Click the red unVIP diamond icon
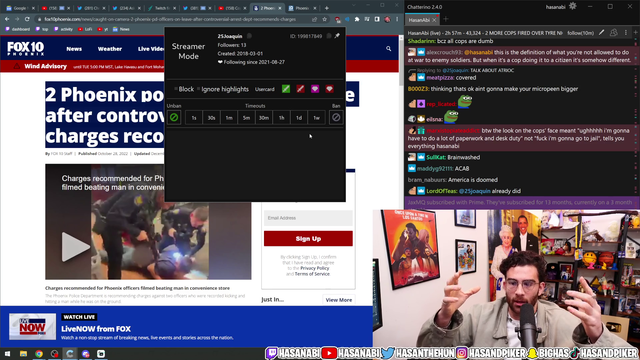 pos(329,89)
